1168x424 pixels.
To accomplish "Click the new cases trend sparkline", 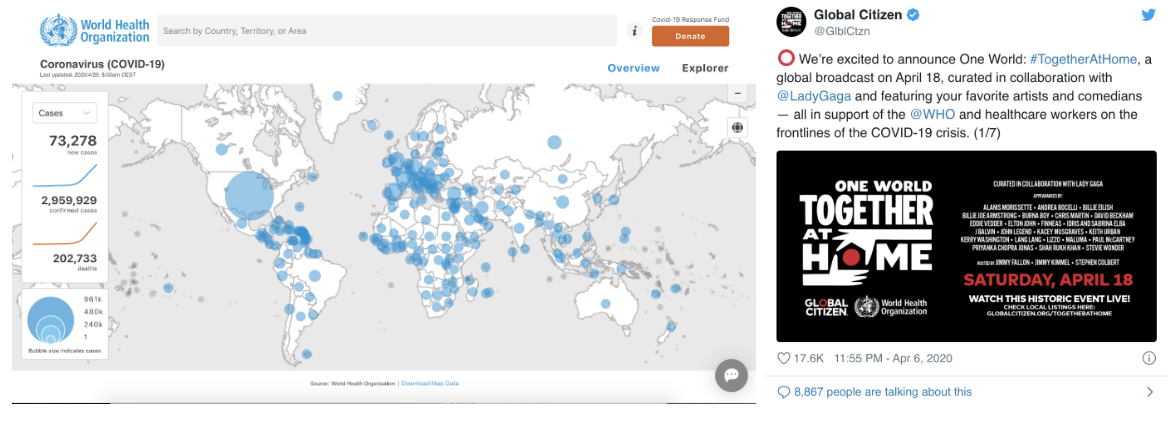I will [65, 175].
